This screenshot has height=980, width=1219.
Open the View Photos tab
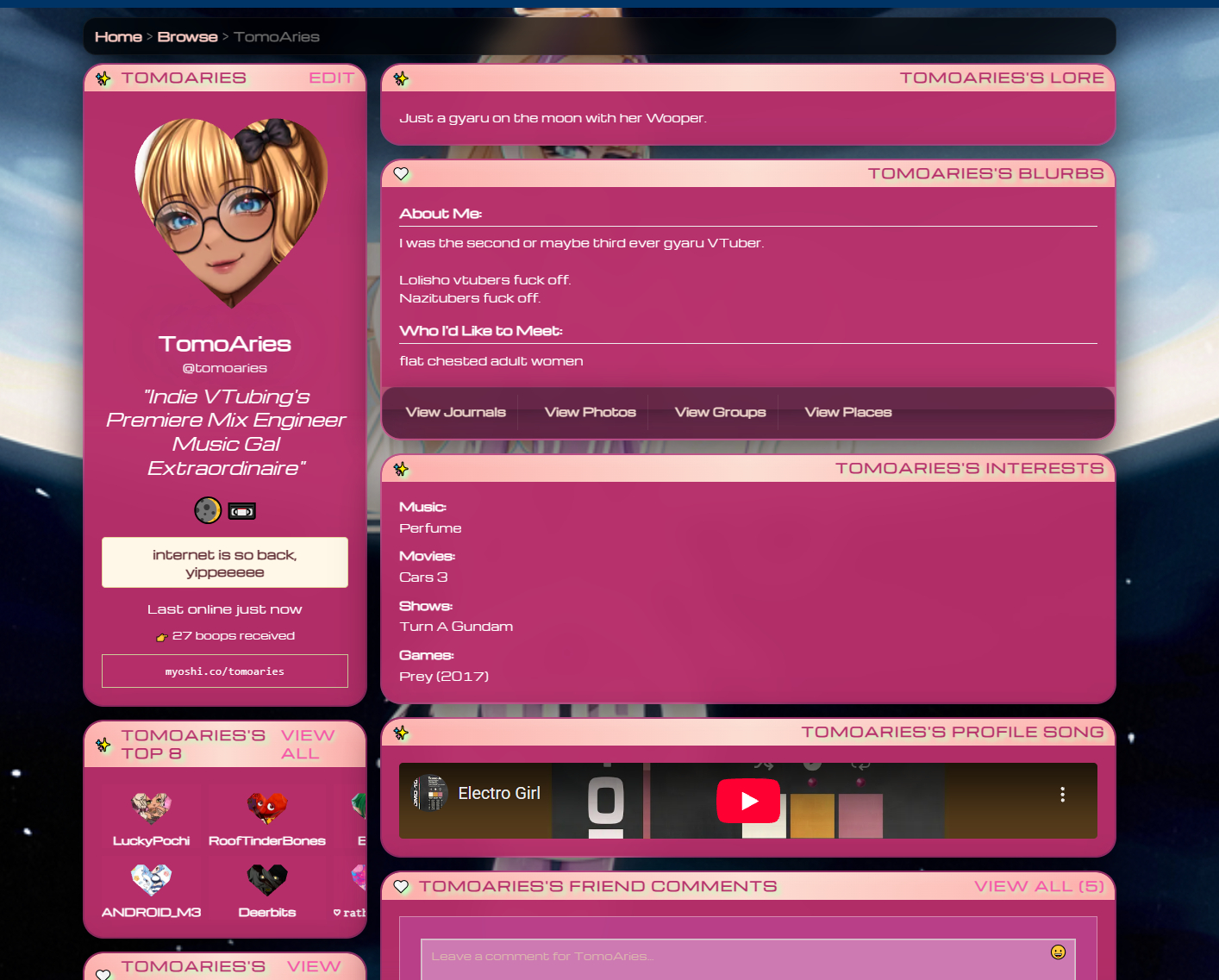(590, 412)
